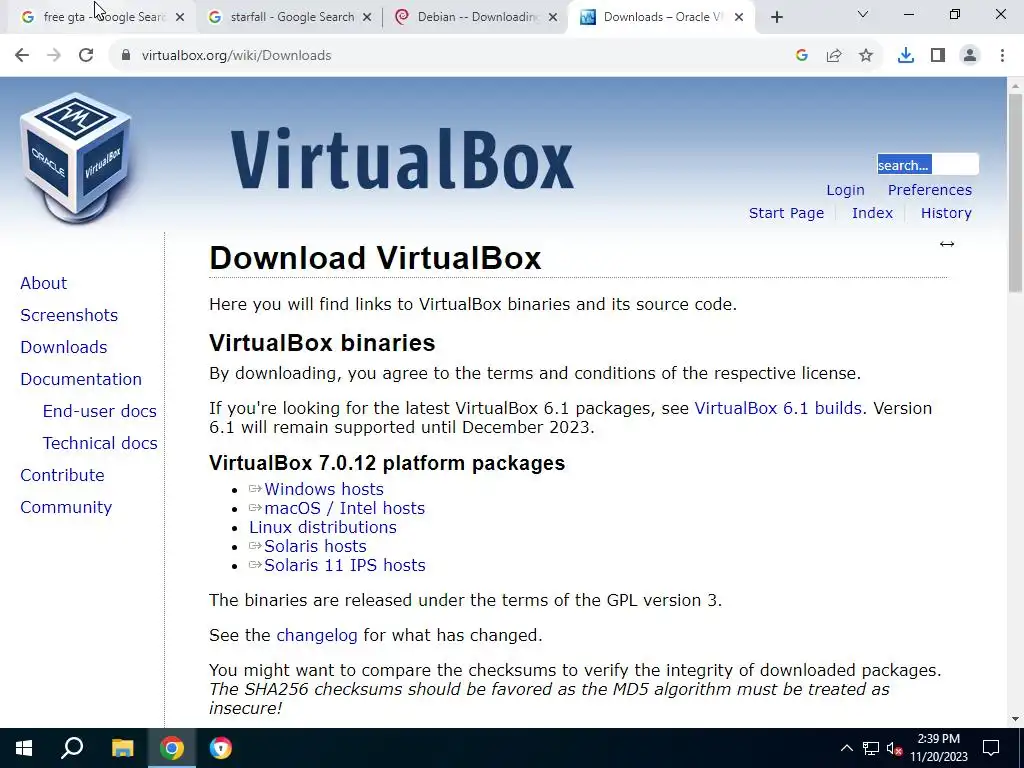Click the page vertical scrollbar thumb
Viewport: 1024px width, 768px height.
click(x=1016, y=193)
